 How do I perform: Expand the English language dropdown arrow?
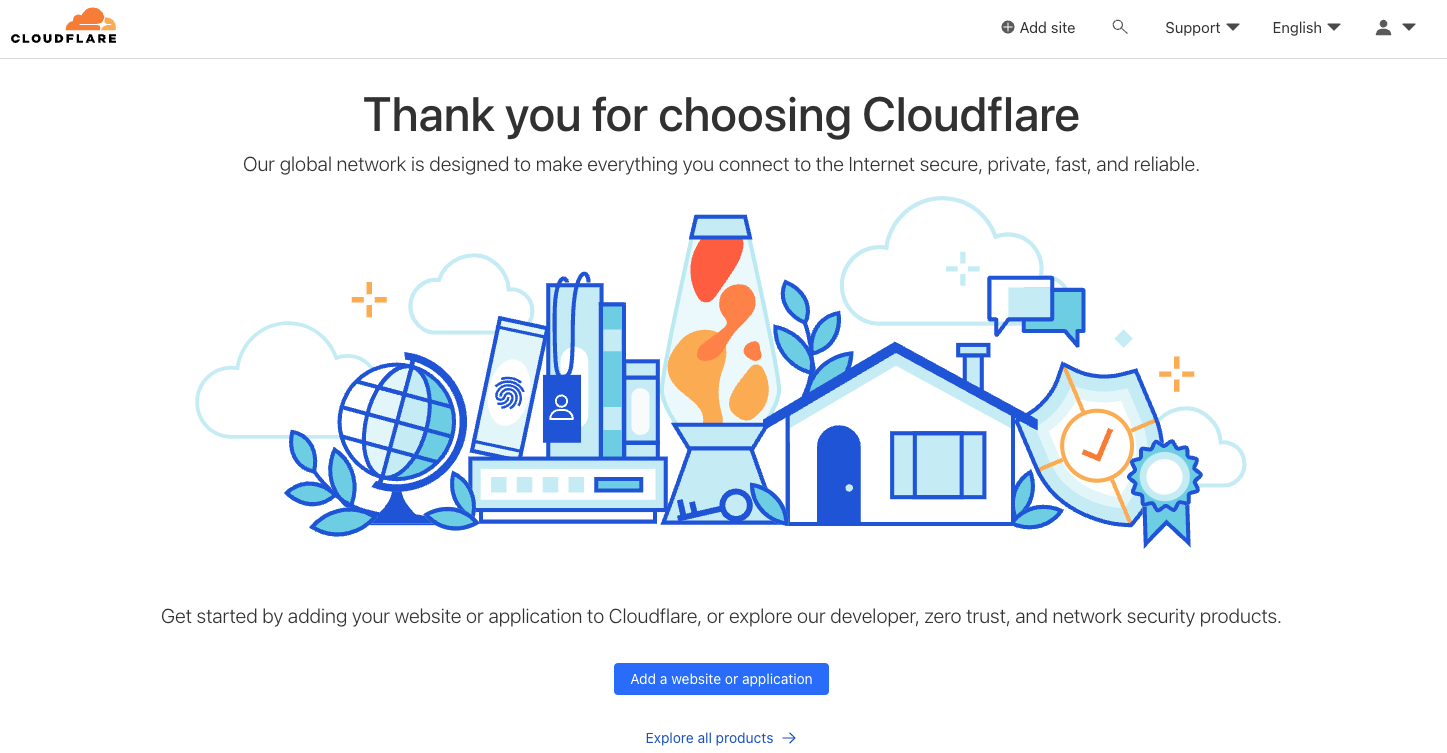[1334, 28]
